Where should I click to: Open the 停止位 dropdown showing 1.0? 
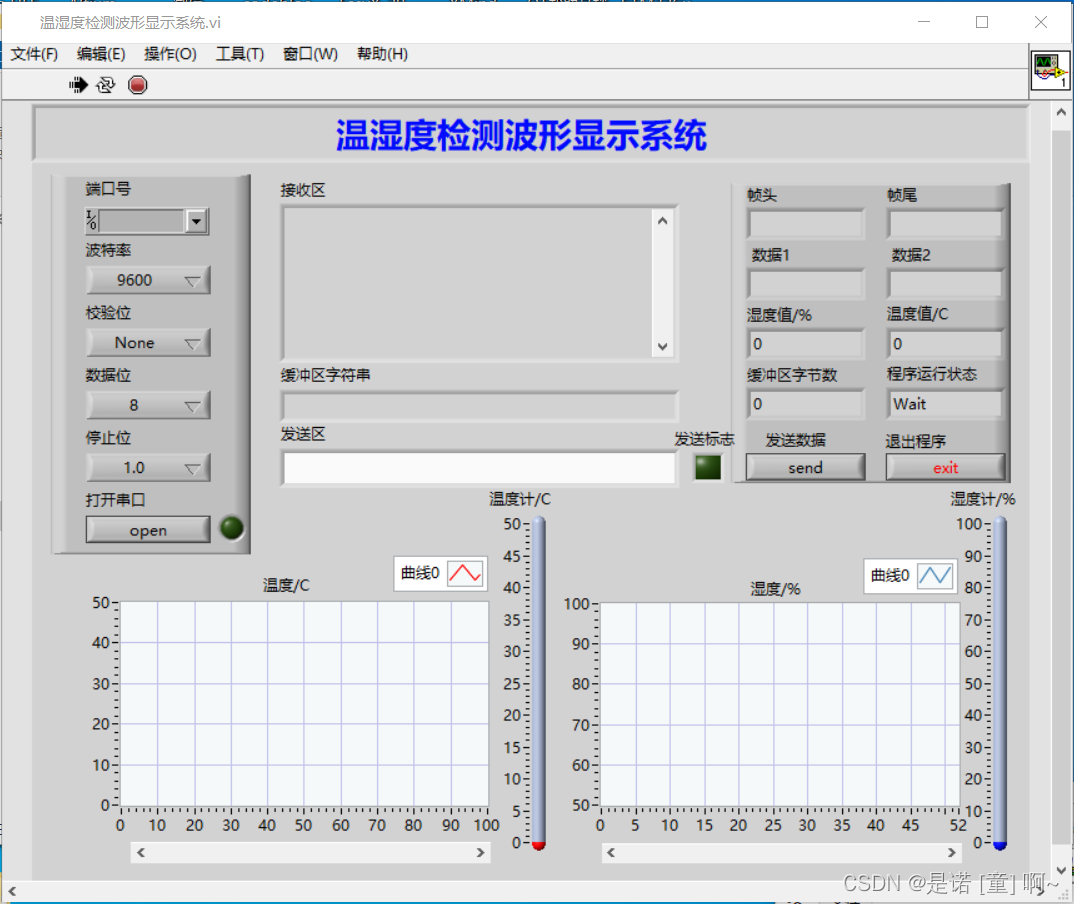coord(147,467)
